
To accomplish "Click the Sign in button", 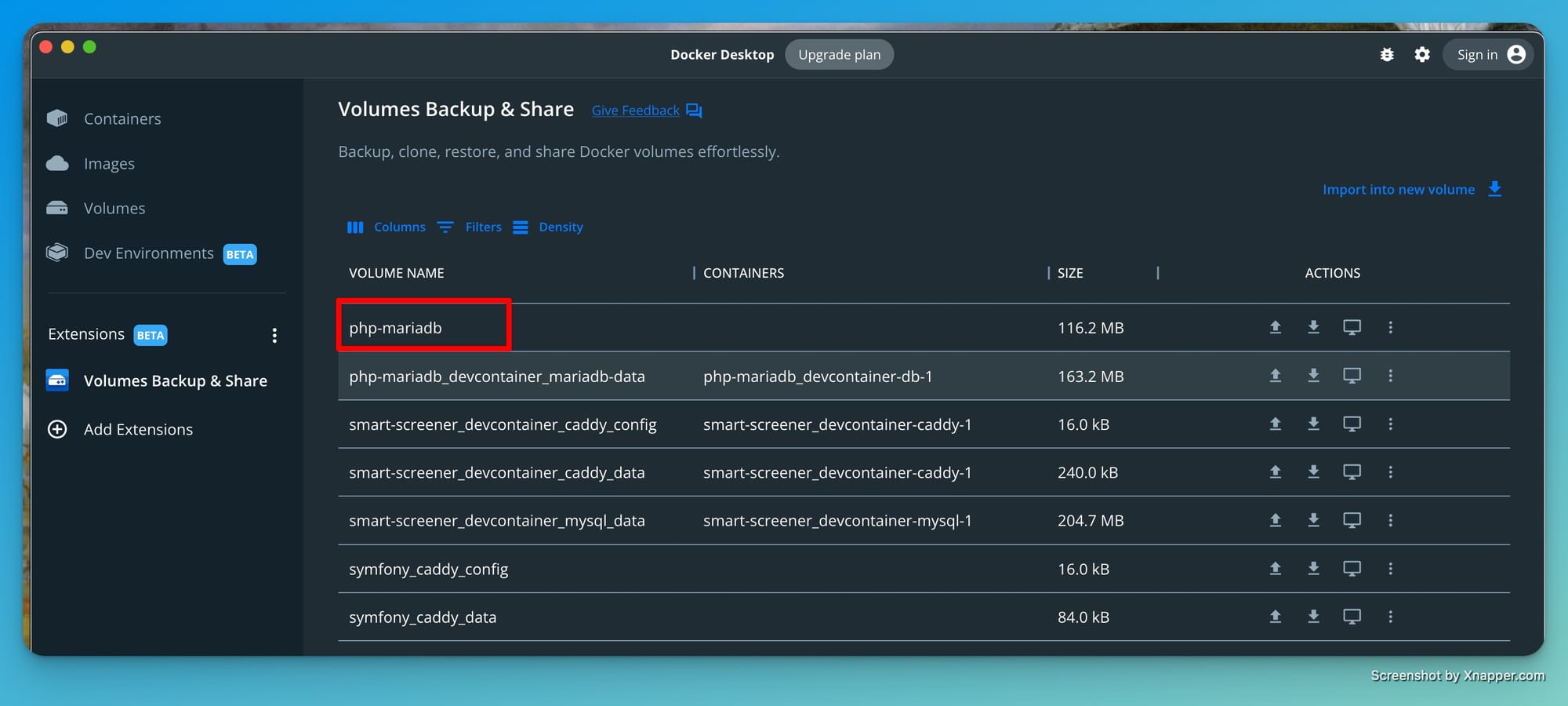I will tap(1487, 54).
